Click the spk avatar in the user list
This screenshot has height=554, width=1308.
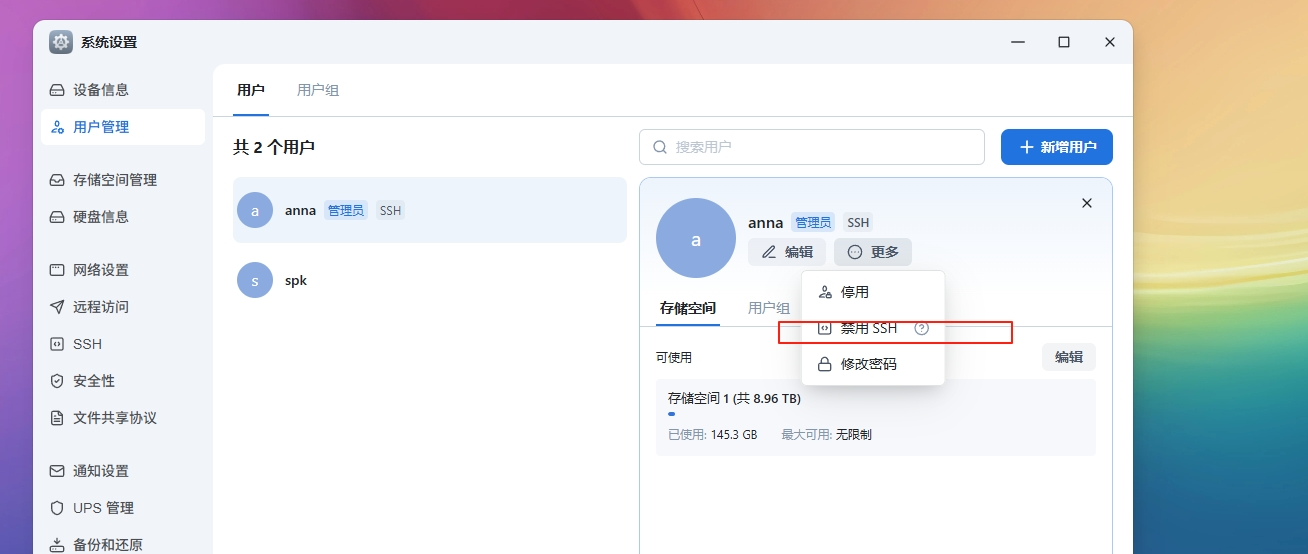point(255,281)
